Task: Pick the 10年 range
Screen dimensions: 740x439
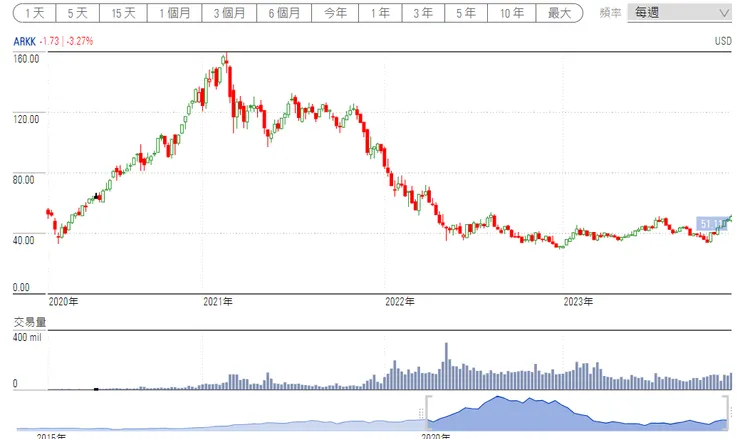Action: [512, 13]
